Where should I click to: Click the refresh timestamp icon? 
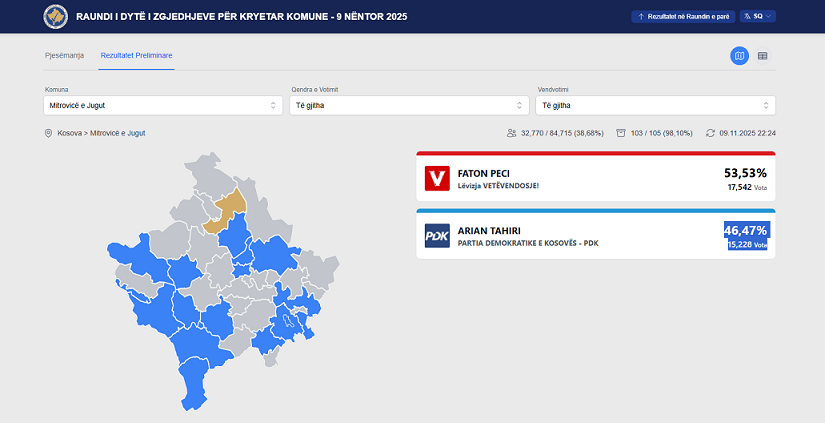[710, 133]
